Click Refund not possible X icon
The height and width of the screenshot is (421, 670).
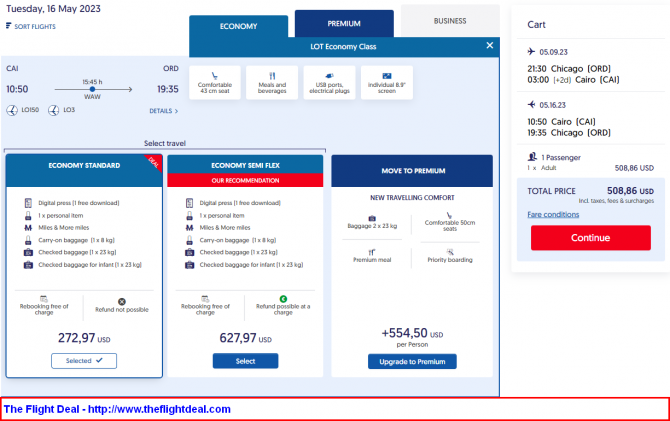click(122, 302)
